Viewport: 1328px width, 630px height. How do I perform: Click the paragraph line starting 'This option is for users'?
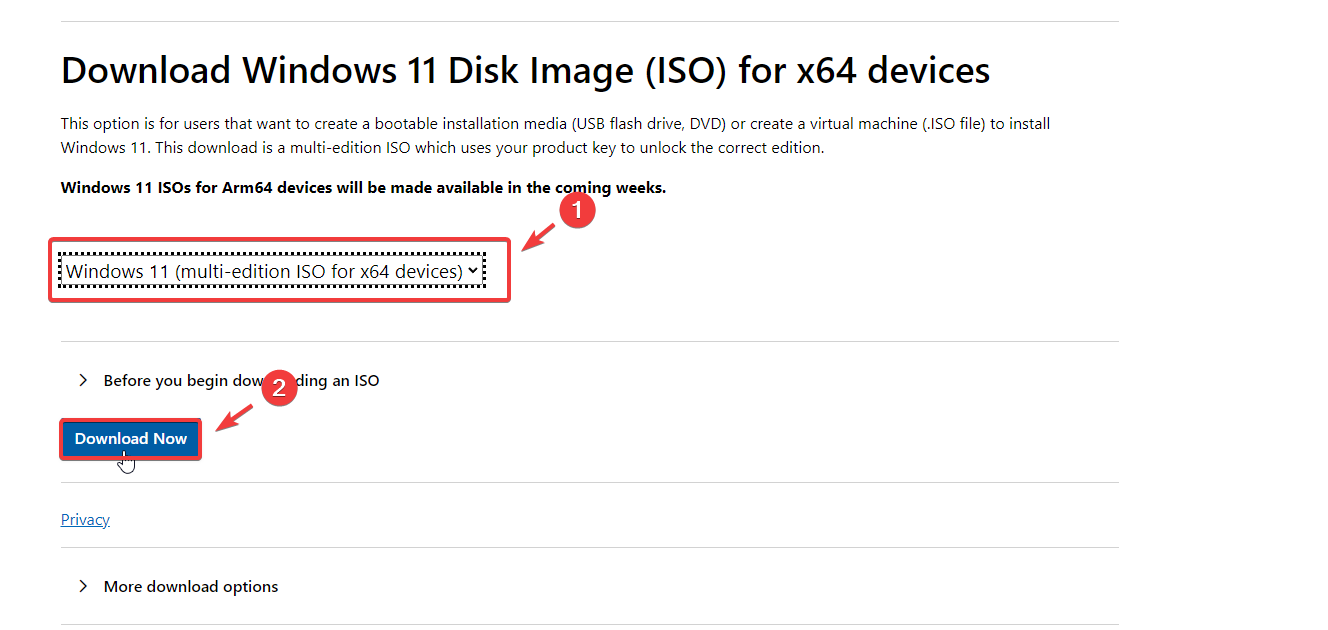(555, 124)
